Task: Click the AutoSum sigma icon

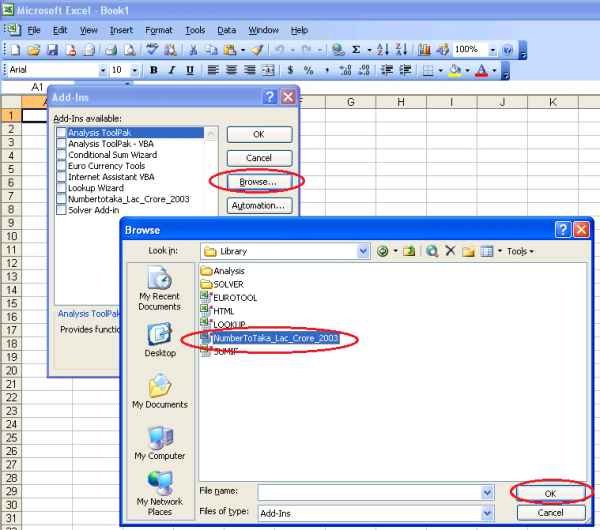Action: (356, 50)
